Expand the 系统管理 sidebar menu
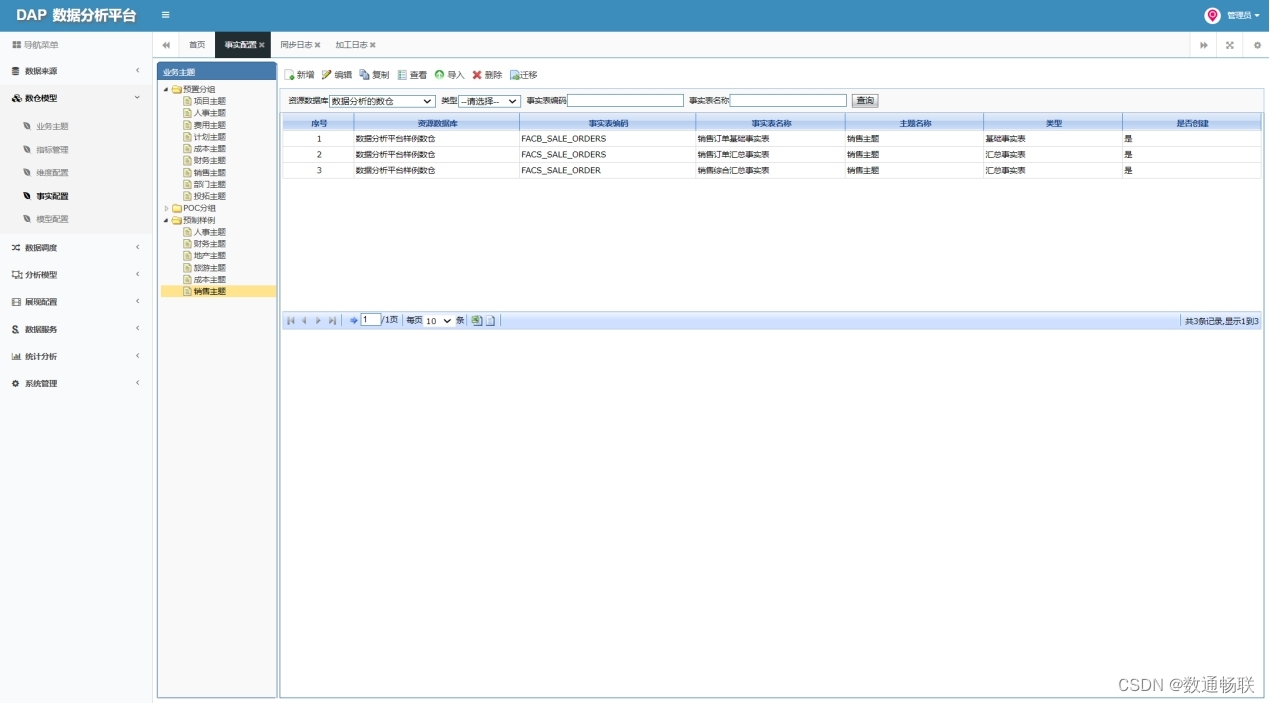Viewport: 1270px width, 703px height. [x=76, y=383]
